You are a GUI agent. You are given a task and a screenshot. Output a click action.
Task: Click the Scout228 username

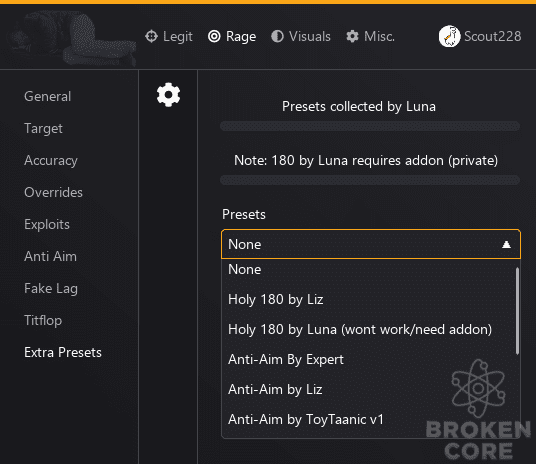(493, 36)
